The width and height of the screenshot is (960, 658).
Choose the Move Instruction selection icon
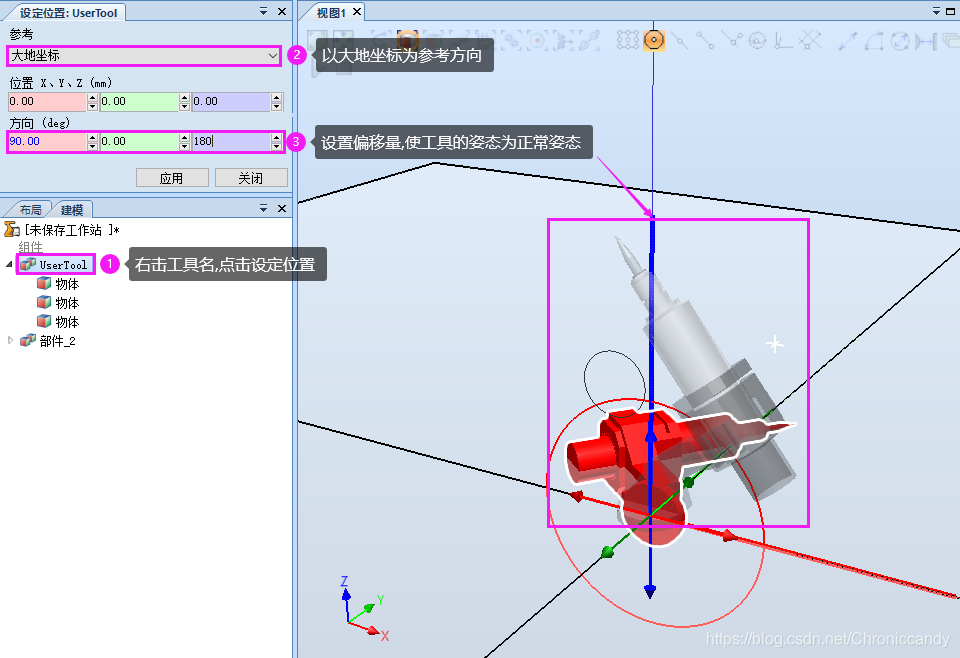click(563, 40)
